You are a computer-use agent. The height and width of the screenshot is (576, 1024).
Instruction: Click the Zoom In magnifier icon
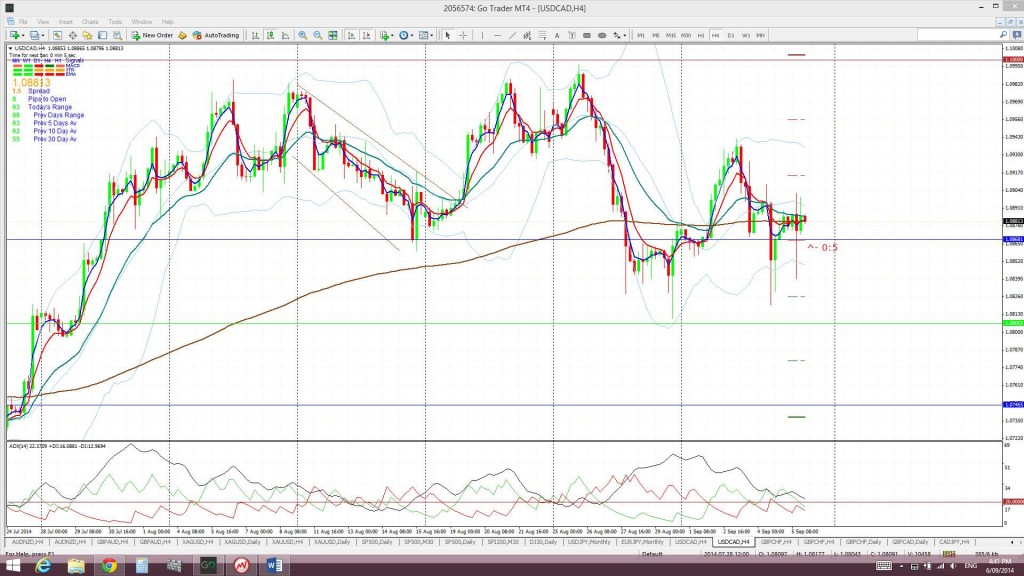point(304,35)
